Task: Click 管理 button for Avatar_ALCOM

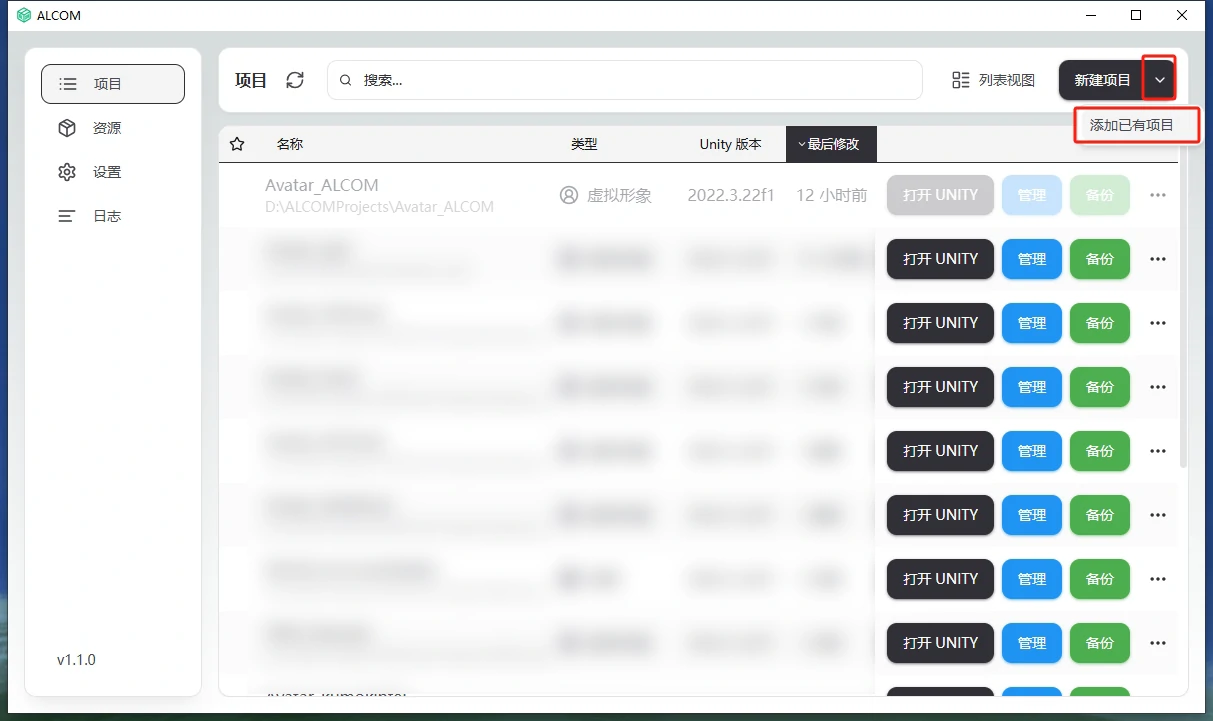Action: click(1031, 195)
